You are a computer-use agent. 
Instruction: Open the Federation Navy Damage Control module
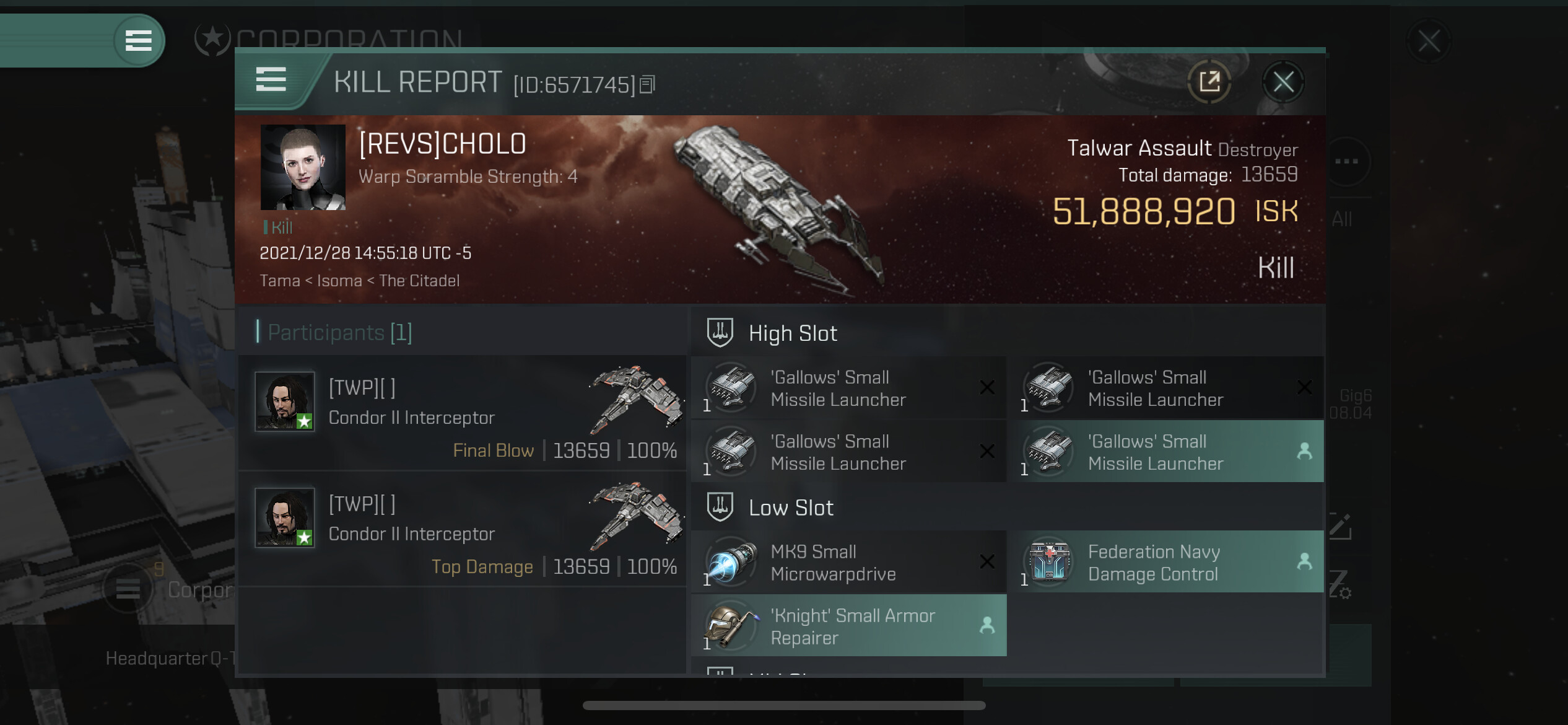[1167, 562]
